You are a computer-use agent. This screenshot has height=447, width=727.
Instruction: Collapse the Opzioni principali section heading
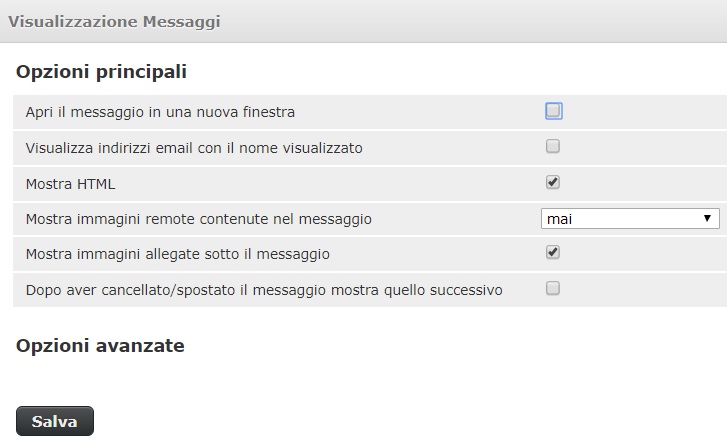pos(101,72)
